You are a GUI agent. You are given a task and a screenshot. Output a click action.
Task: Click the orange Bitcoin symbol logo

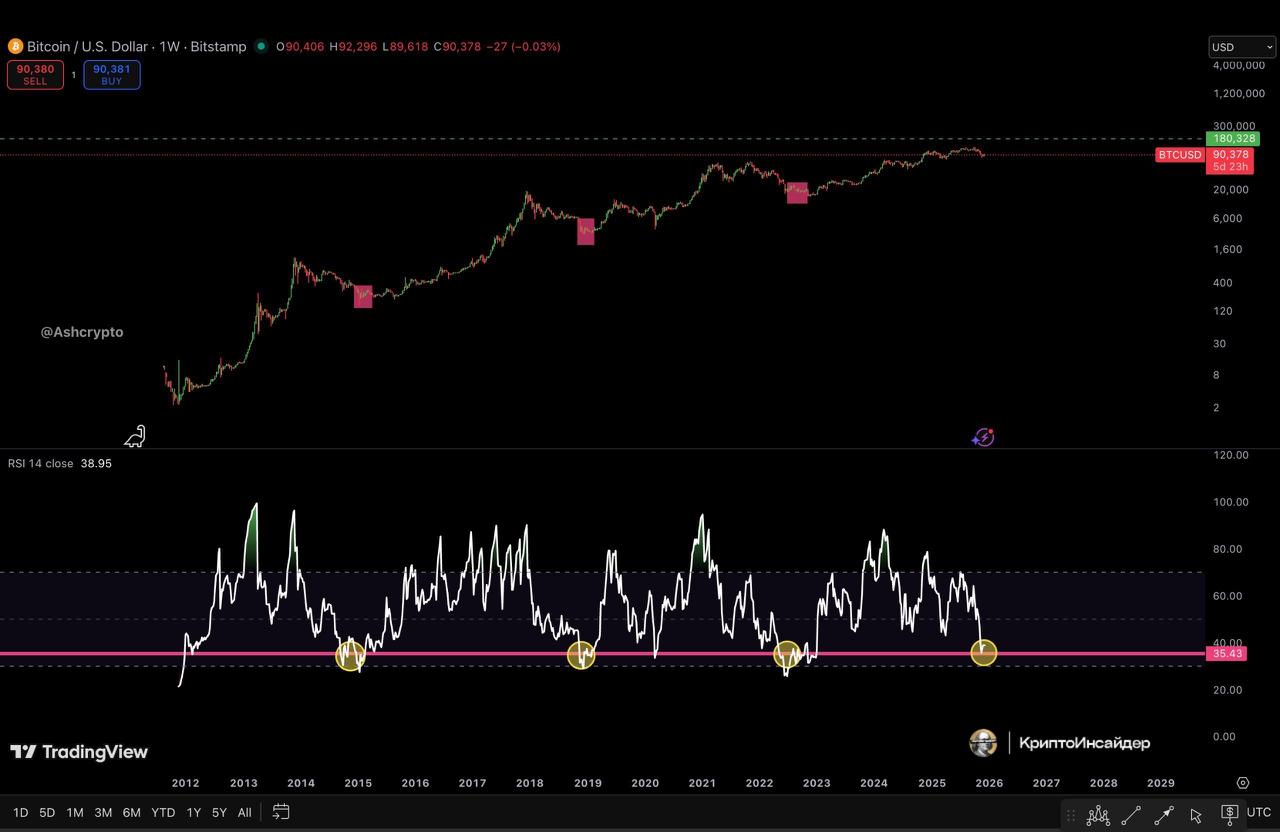click(15, 46)
